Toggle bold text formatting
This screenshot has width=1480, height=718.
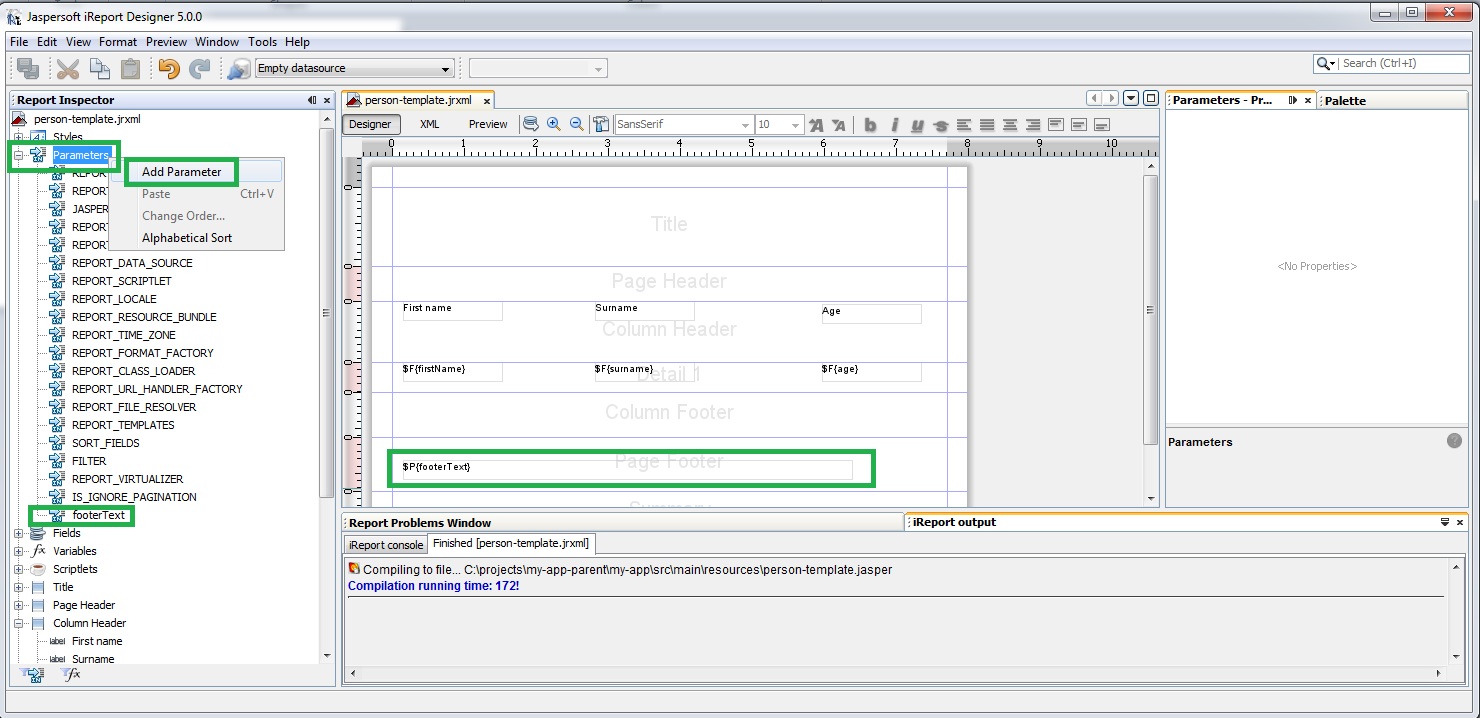(x=870, y=124)
